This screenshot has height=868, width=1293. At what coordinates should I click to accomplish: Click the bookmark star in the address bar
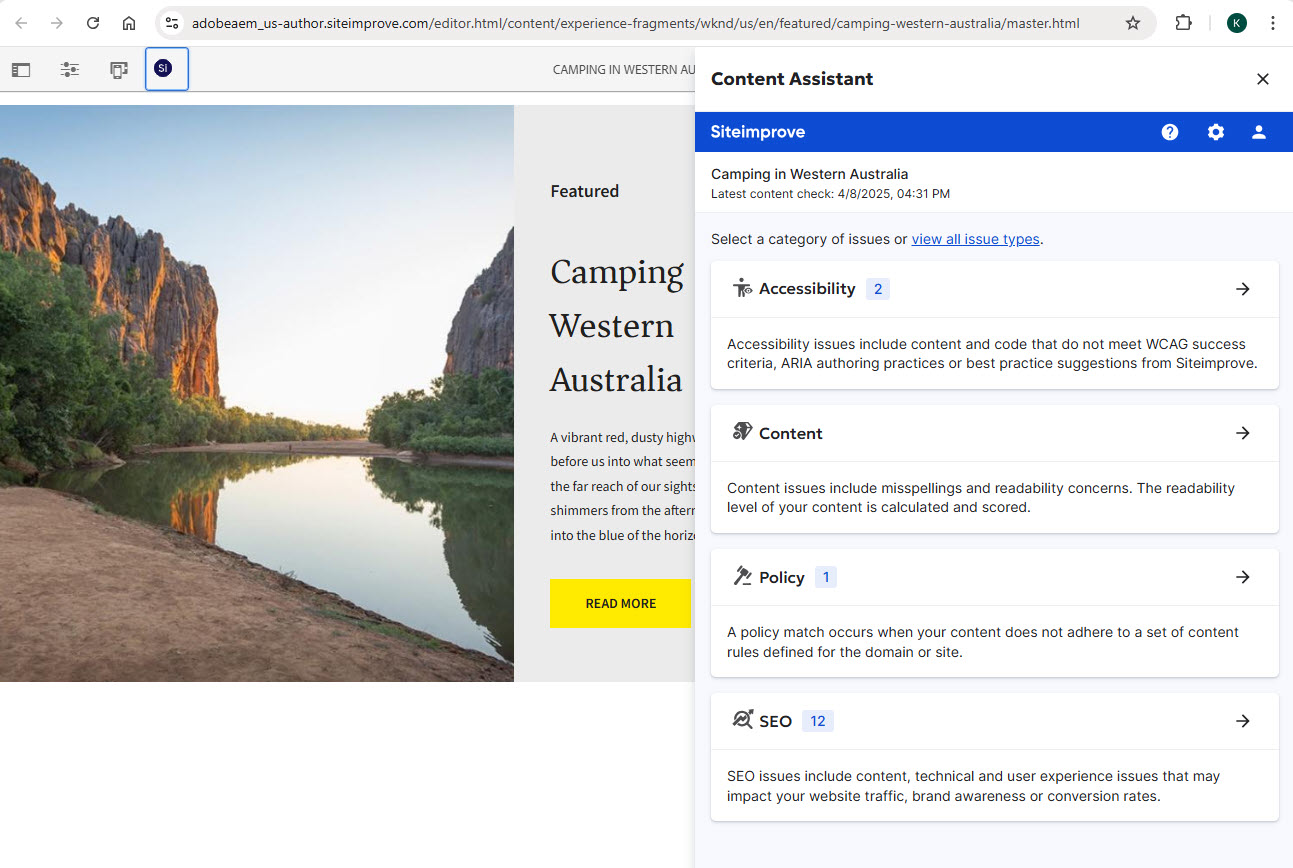tap(1134, 22)
